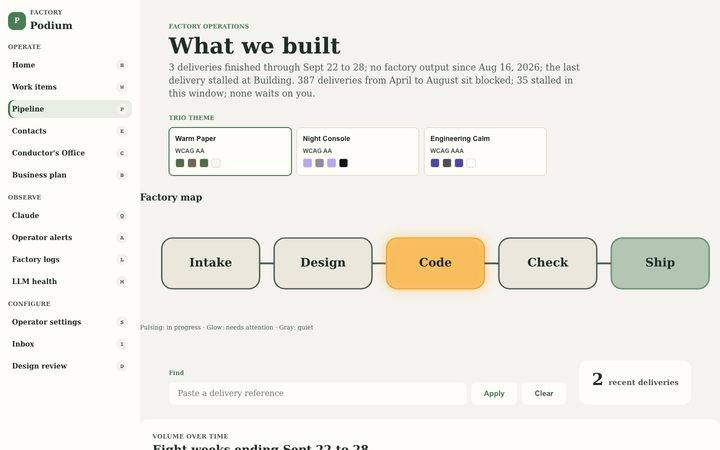Viewport: 720px width, 450px height.
Task: Click the Claude shortcut key badge
Action: (x=122, y=216)
